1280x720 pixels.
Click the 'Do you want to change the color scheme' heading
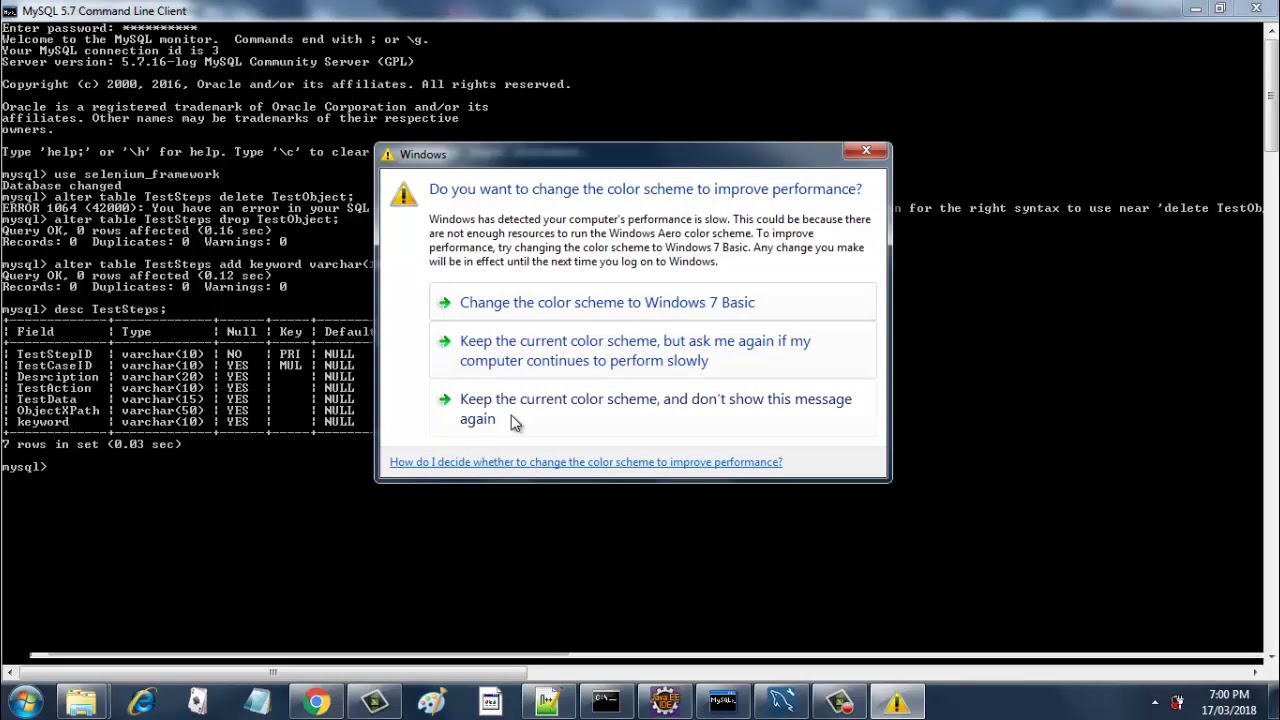pyautogui.click(x=645, y=189)
